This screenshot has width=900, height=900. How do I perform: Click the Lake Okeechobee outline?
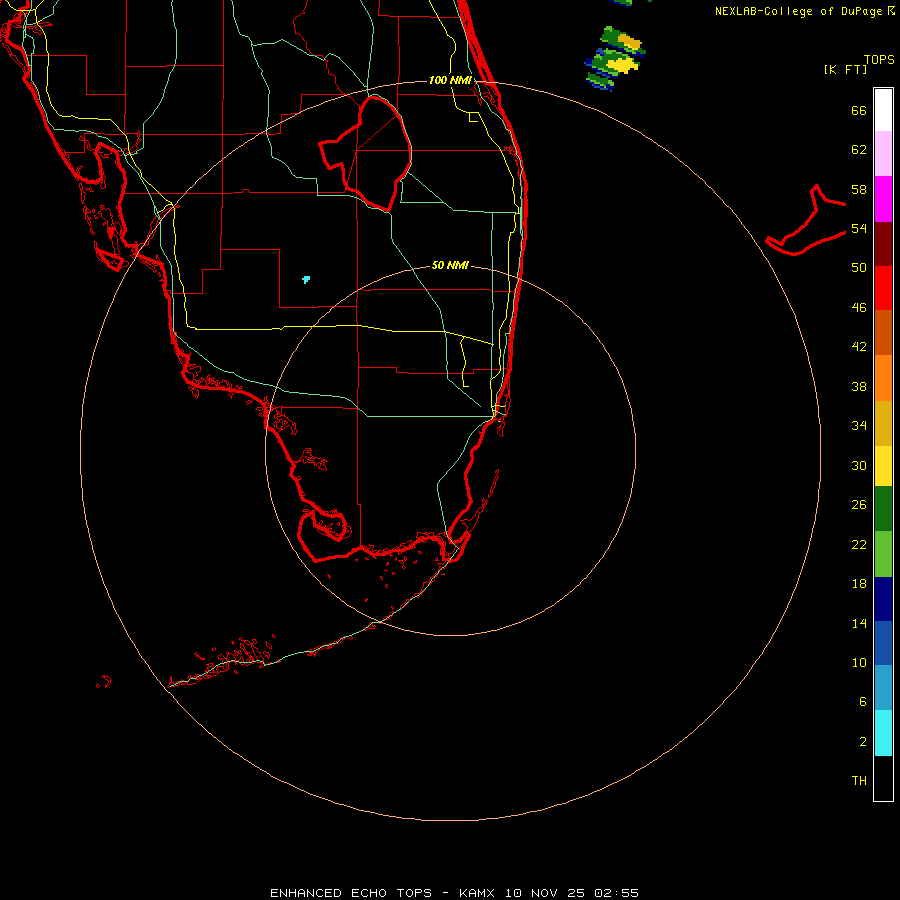coord(366,153)
